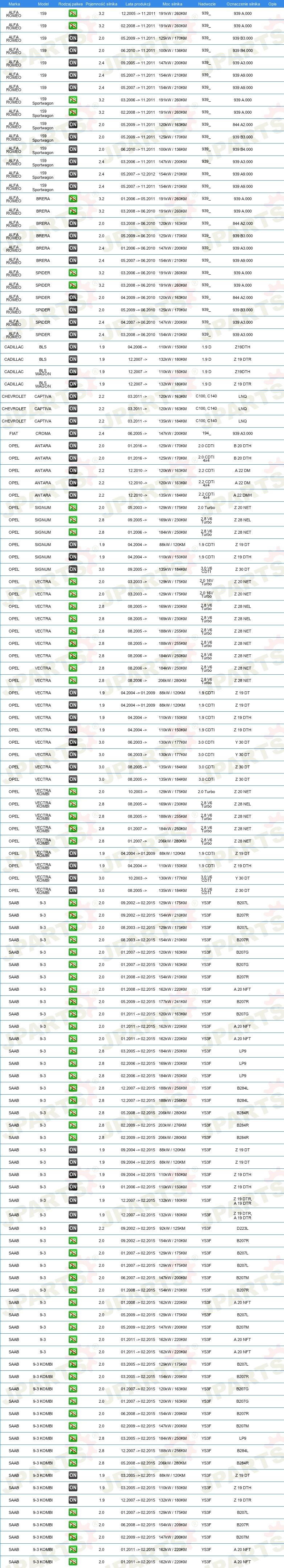Click diesel icon for Brera 844 A2.000 row
This screenshot has width=284, height=1568.
73,223
